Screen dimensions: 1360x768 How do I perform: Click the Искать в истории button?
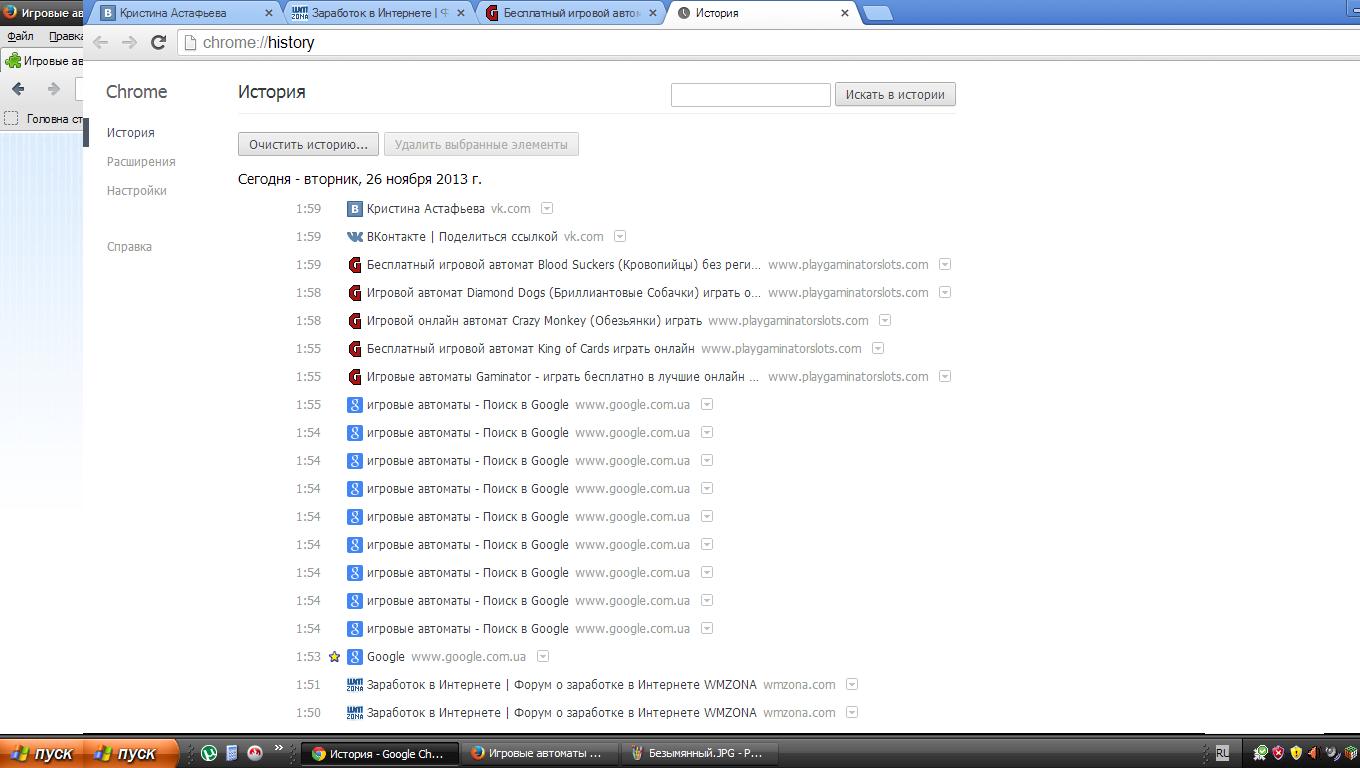[895, 95]
